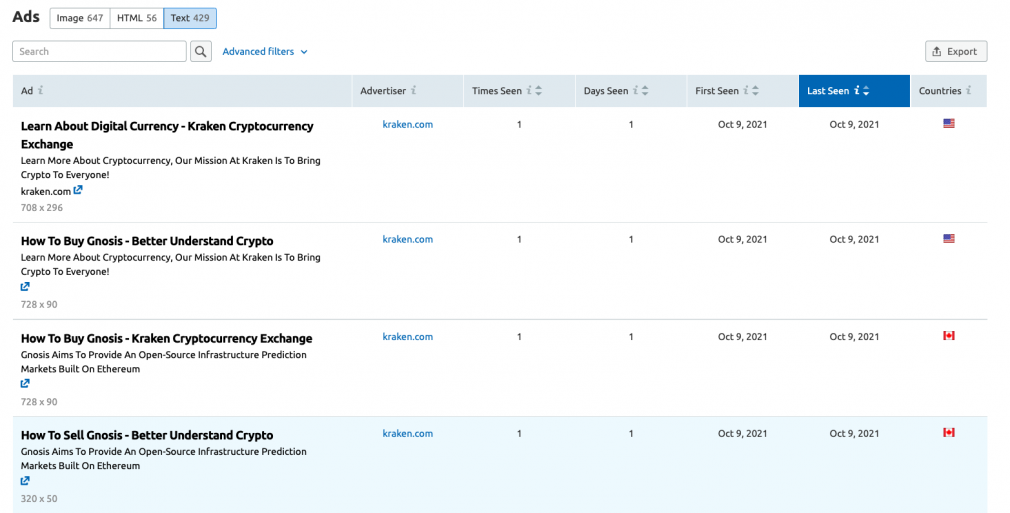1010x513 pixels.
Task: Click the Last Seen sort arrows
Action: click(x=866, y=91)
